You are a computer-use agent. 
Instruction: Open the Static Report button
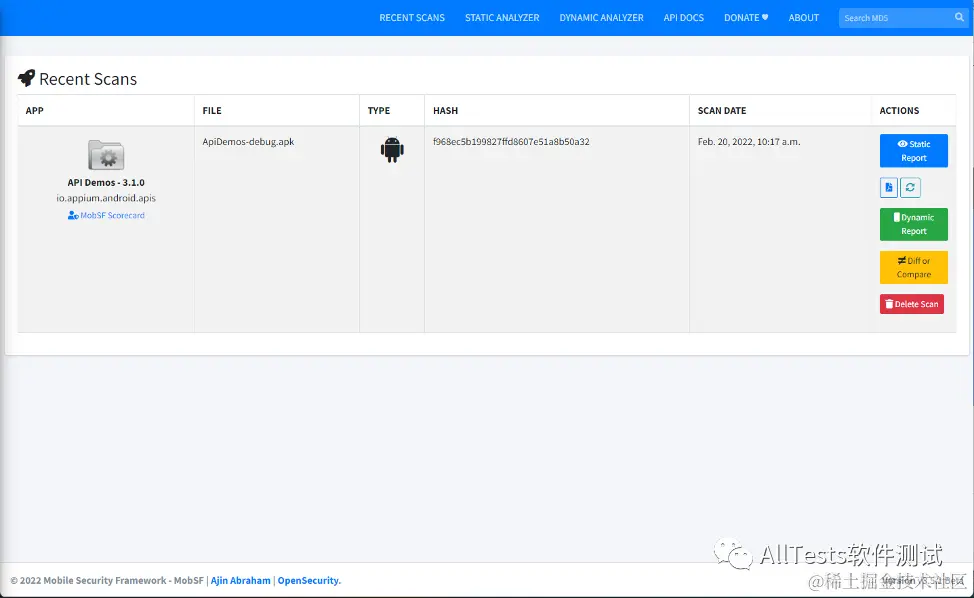(914, 151)
